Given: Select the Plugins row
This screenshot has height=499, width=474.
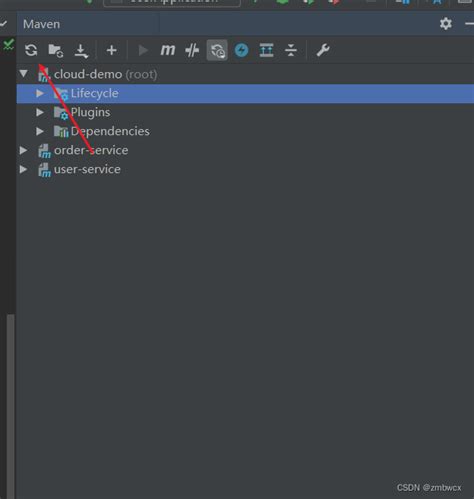Looking at the screenshot, I should pyautogui.click(x=245, y=112).
